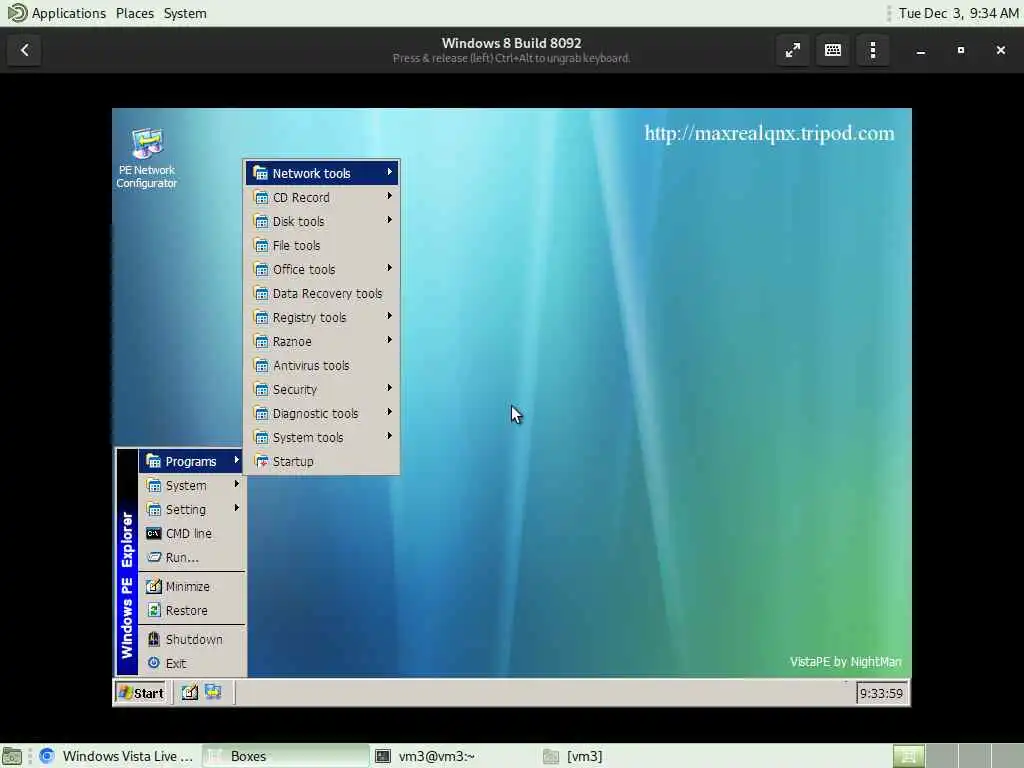Click the Minimize icon in Start menu
This screenshot has height=768, width=1024.
(x=153, y=586)
